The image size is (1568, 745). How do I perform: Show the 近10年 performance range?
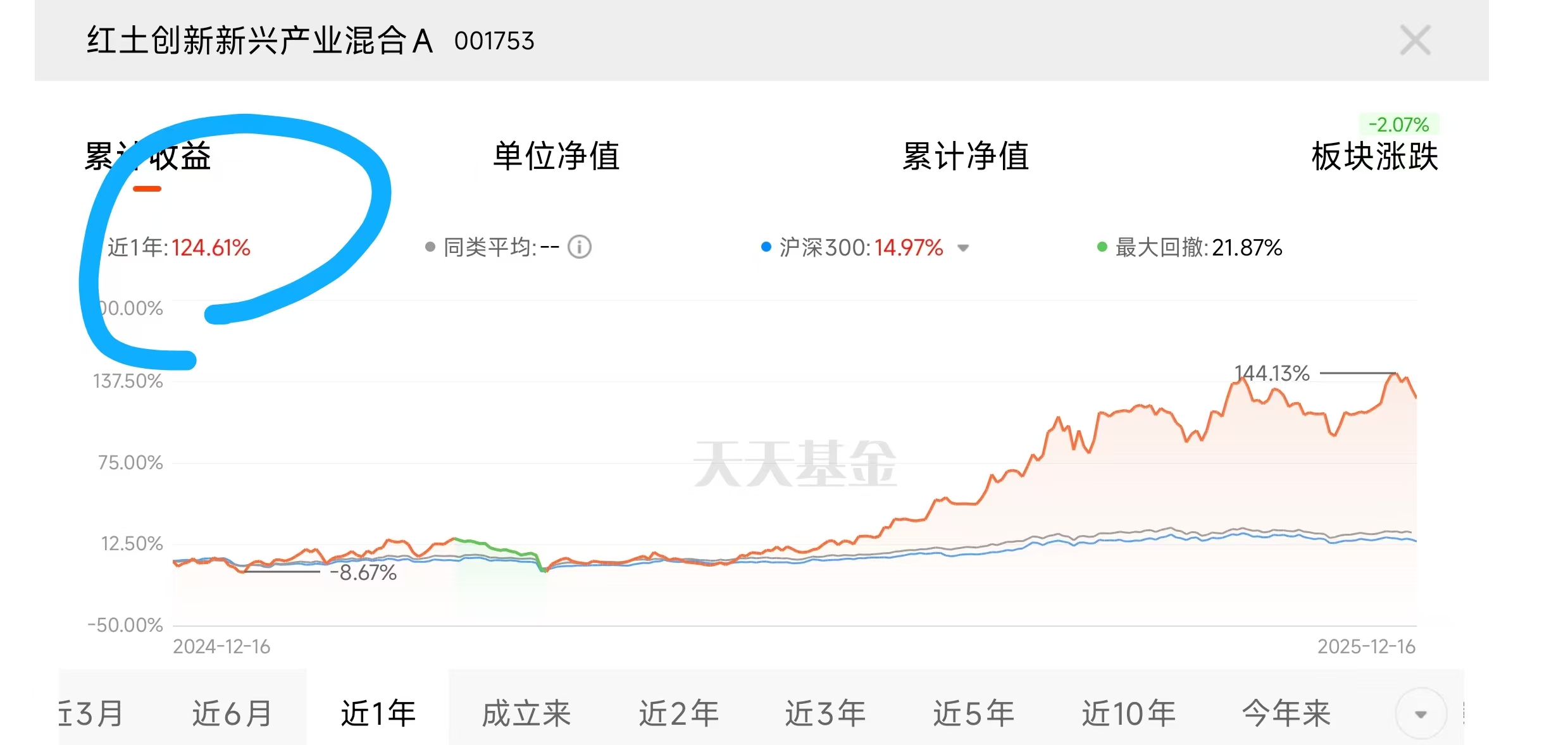pyautogui.click(x=1128, y=713)
